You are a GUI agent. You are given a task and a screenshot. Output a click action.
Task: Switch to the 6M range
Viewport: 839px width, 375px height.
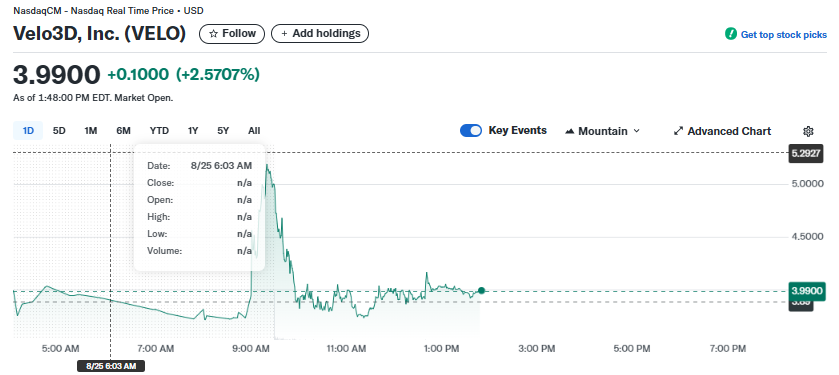click(x=123, y=131)
